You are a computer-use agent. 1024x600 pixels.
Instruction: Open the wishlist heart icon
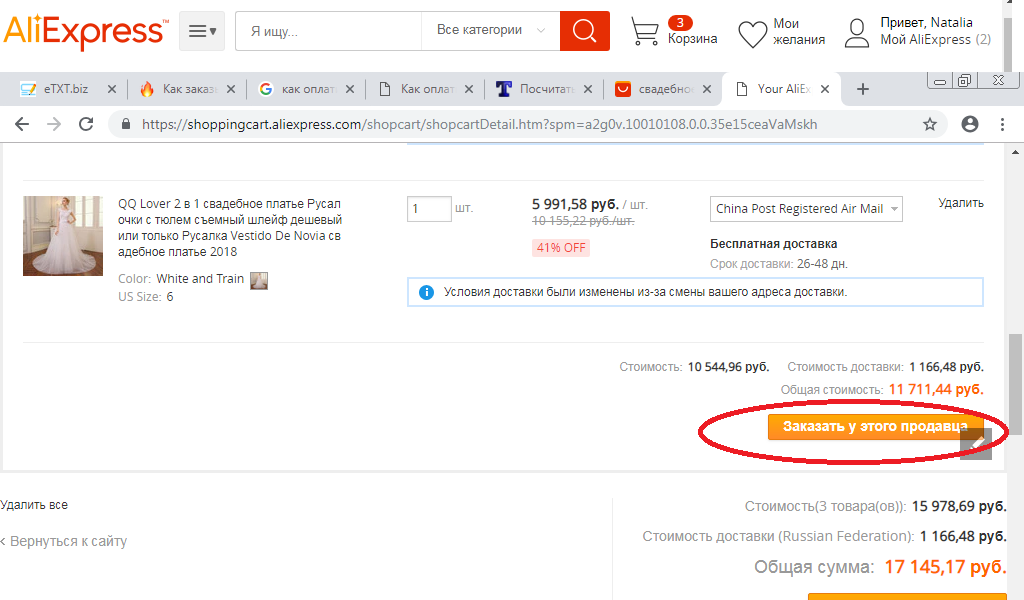pos(752,33)
